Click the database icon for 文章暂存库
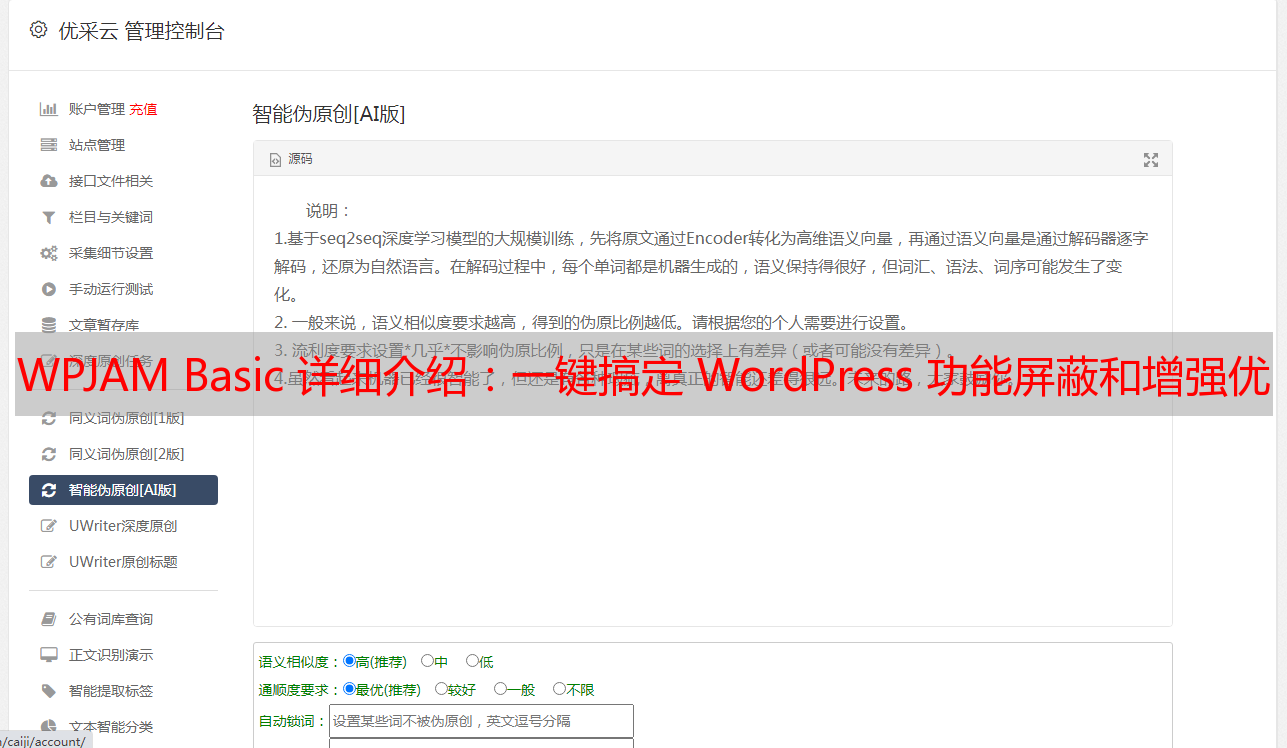 (x=48, y=325)
